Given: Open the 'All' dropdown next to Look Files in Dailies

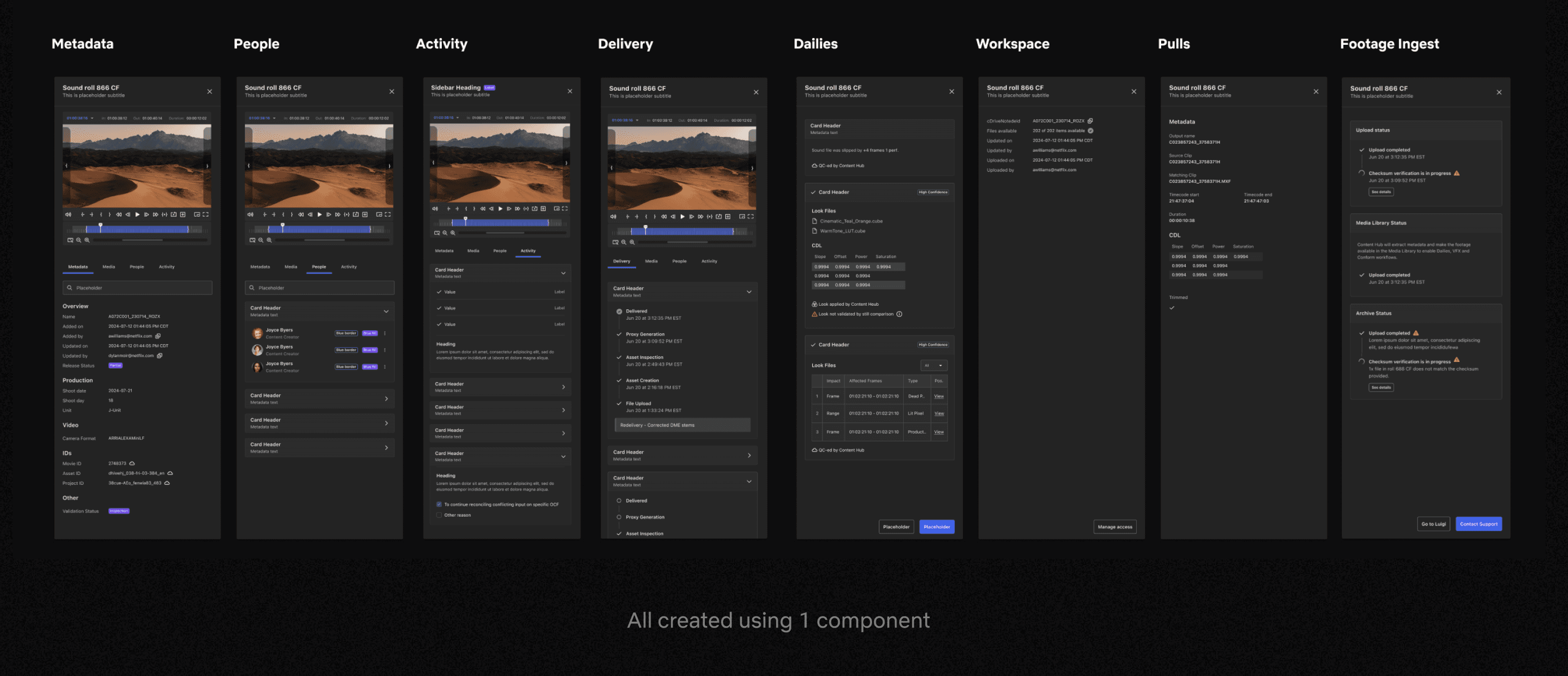Looking at the screenshot, I should (x=934, y=366).
